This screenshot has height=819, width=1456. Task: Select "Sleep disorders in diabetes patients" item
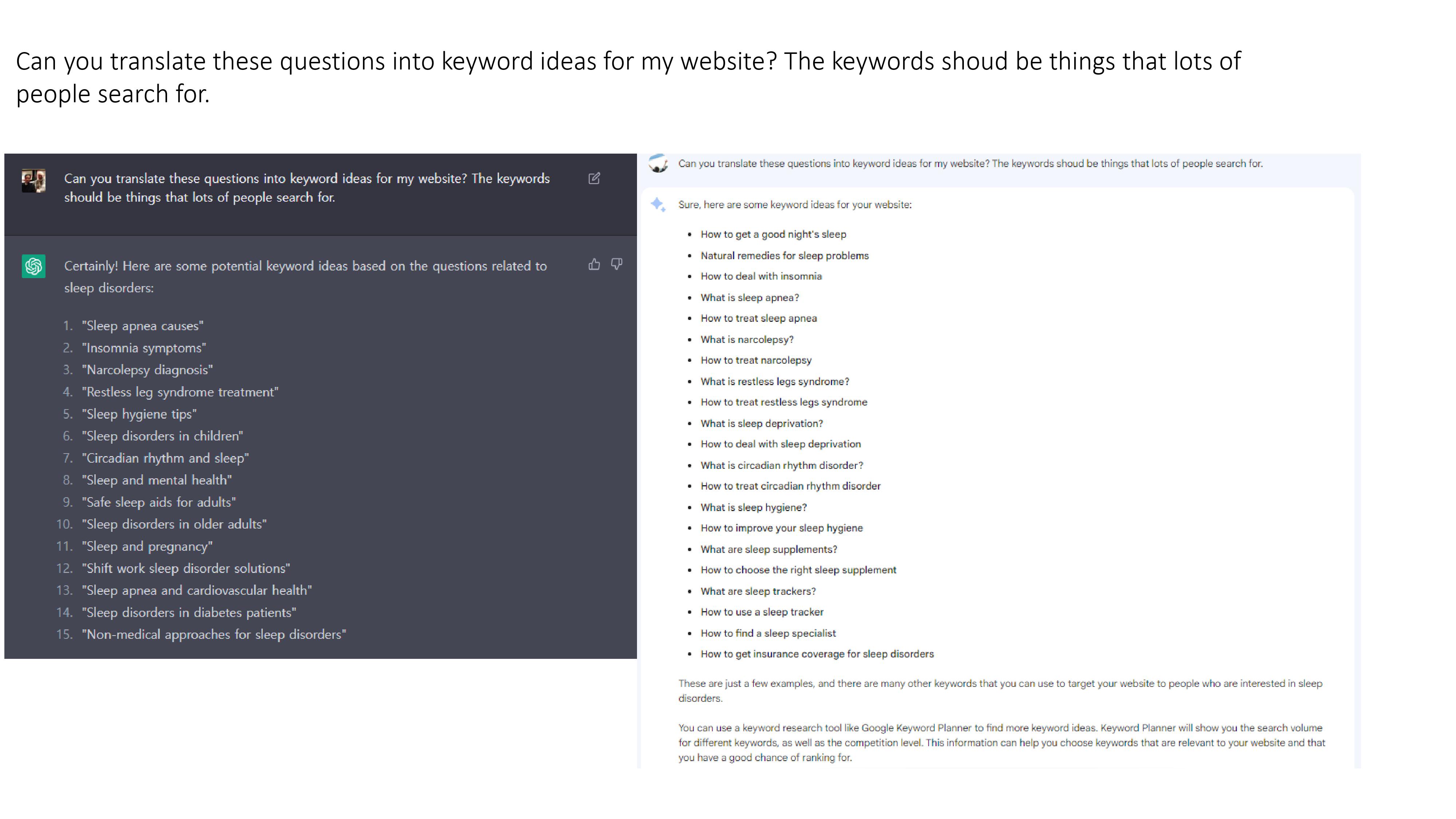tap(189, 613)
